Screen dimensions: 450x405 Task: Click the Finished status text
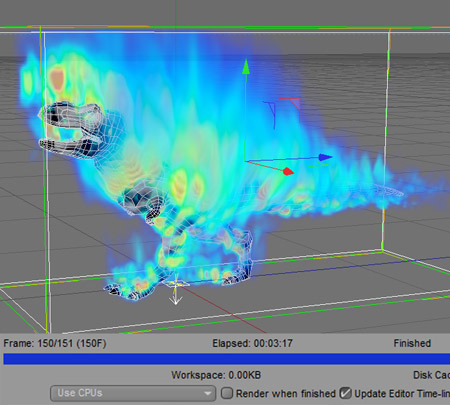pos(412,343)
